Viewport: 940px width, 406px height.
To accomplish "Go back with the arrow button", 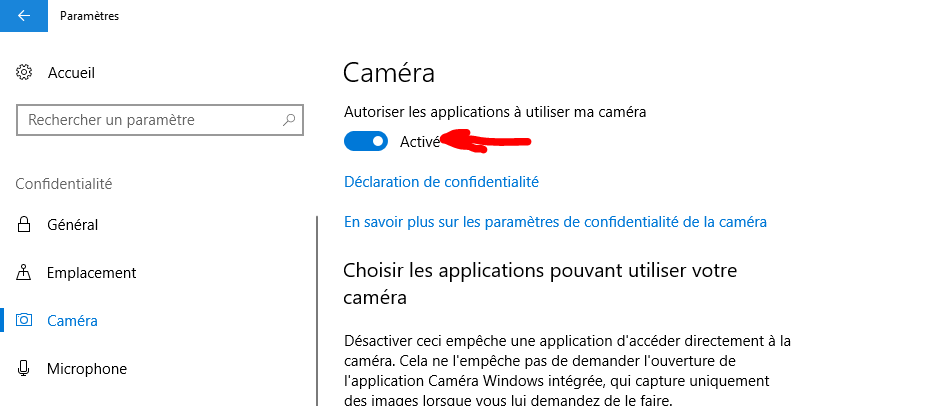I will click(x=23, y=16).
